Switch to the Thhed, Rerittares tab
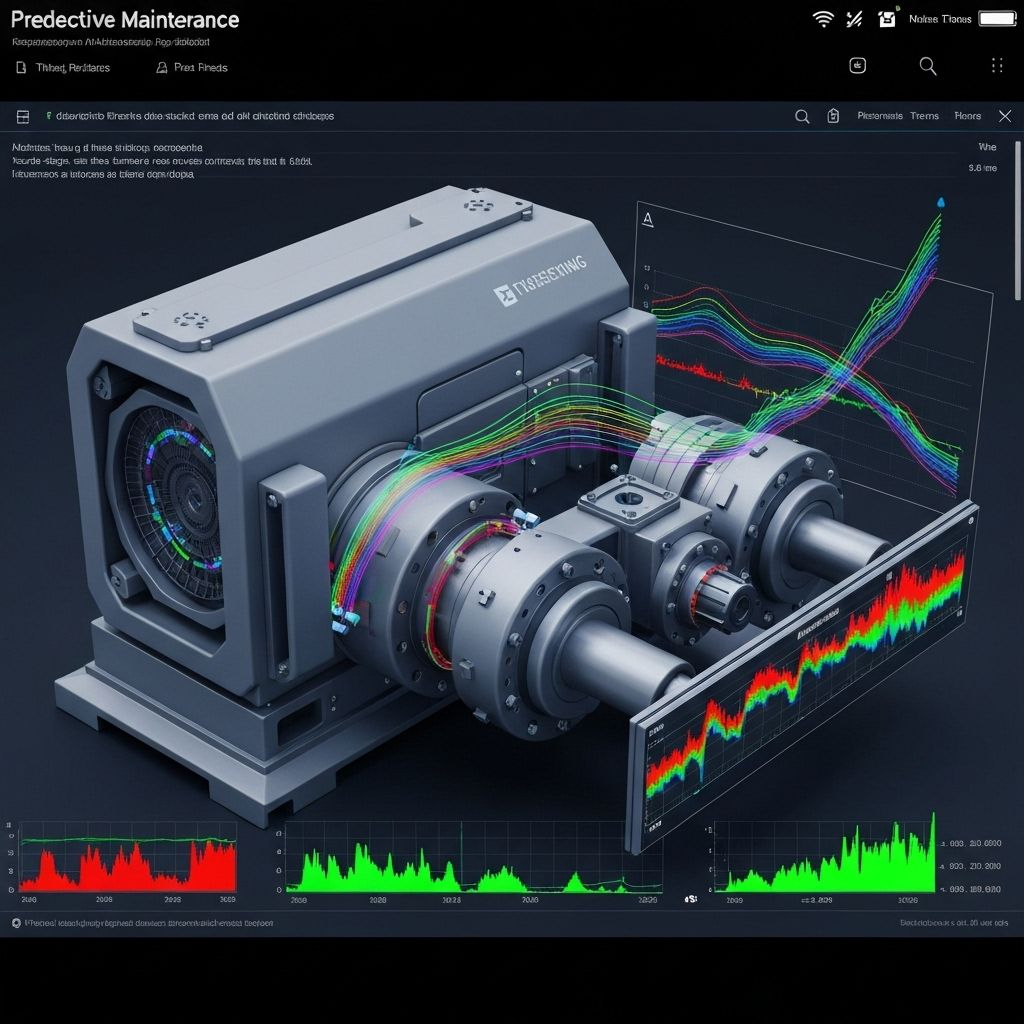The height and width of the screenshot is (1024, 1024). click(x=64, y=68)
